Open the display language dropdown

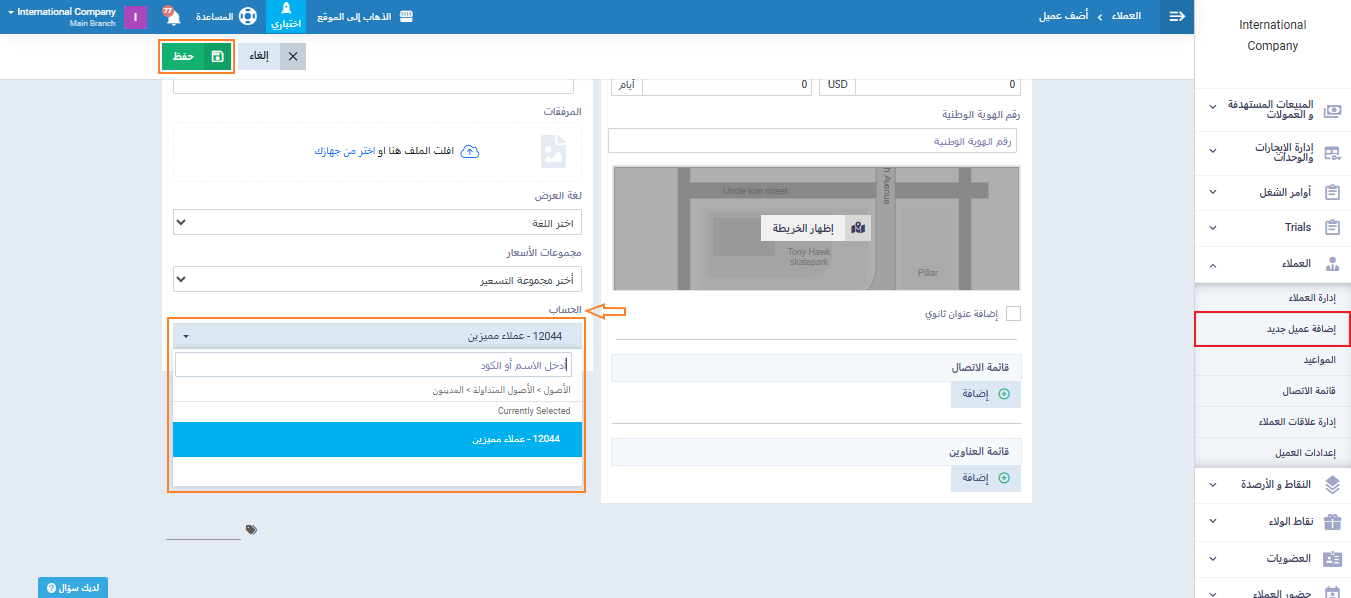pos(378,222)
